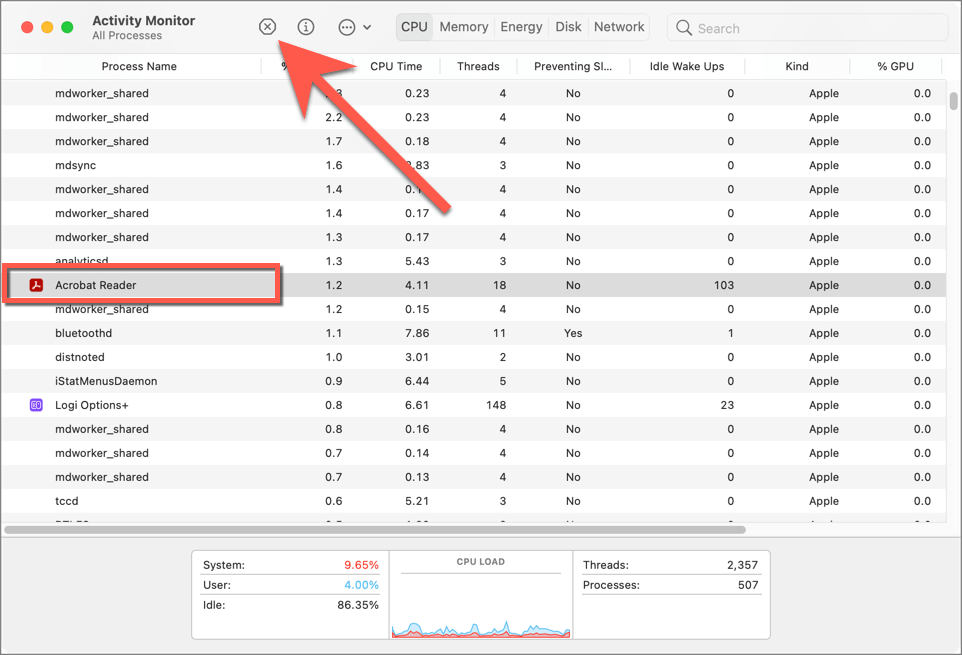The width and height of the screenshot is (962, 655).
Task: Sort by the Threads column header
Action: pyautogui.click(x=478, y=66)
